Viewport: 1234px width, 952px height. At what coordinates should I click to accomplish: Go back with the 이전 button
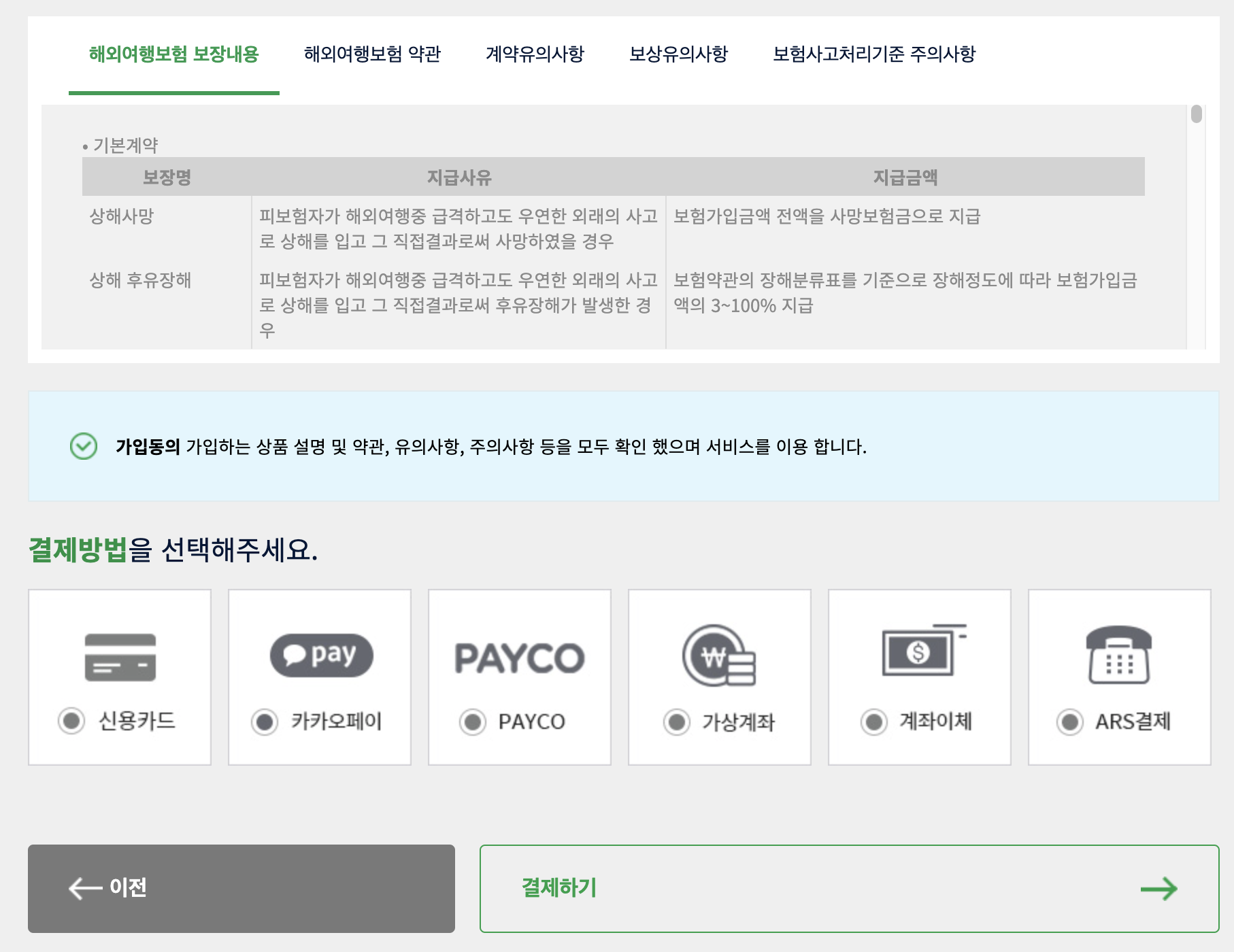tap(241, 889)
